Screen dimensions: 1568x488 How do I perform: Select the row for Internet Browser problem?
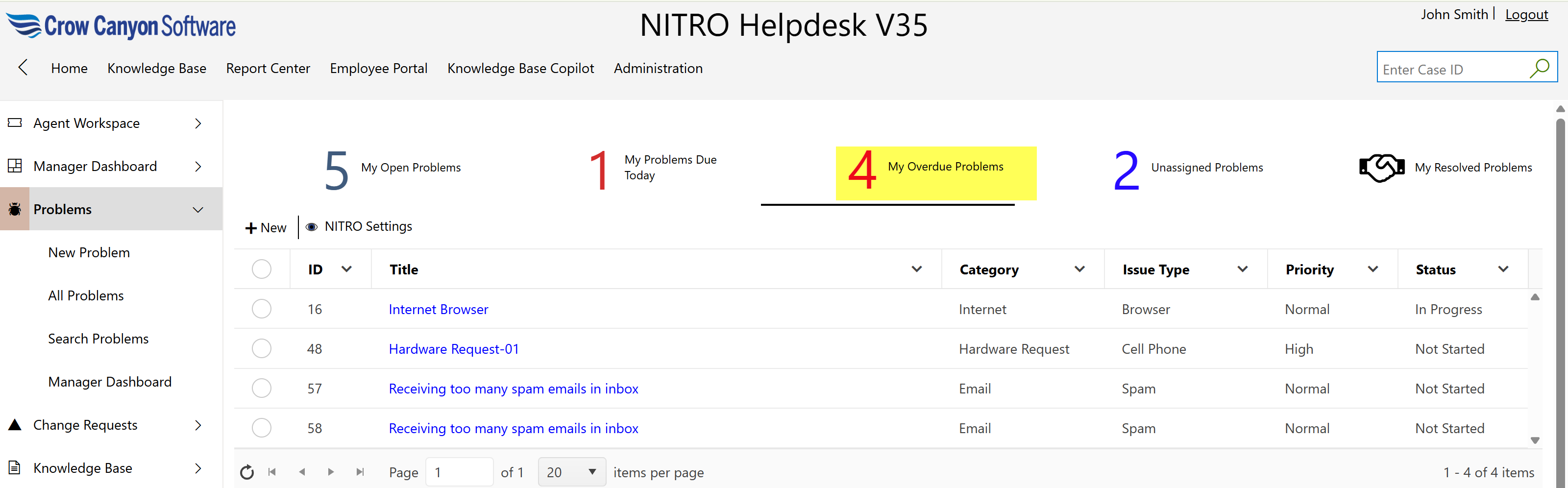pos(262,309)
